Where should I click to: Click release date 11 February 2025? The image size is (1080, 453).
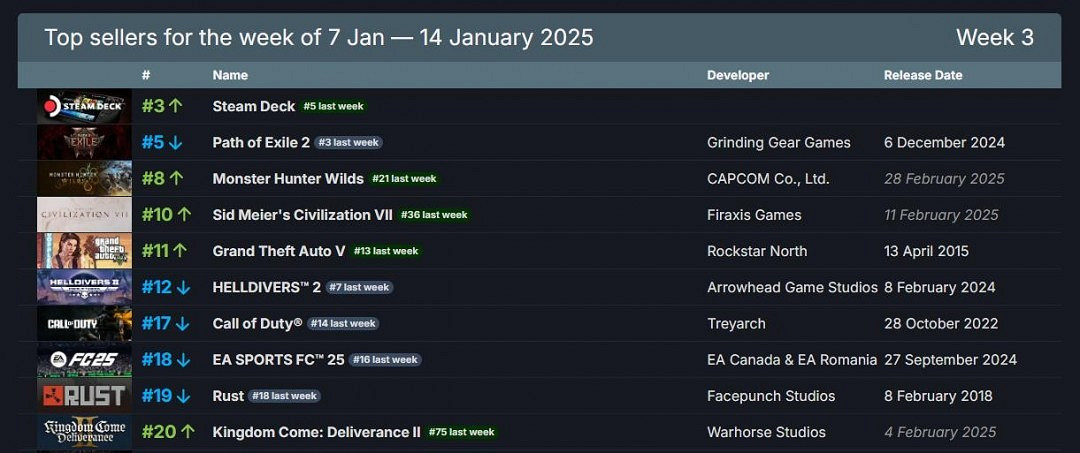941,215
